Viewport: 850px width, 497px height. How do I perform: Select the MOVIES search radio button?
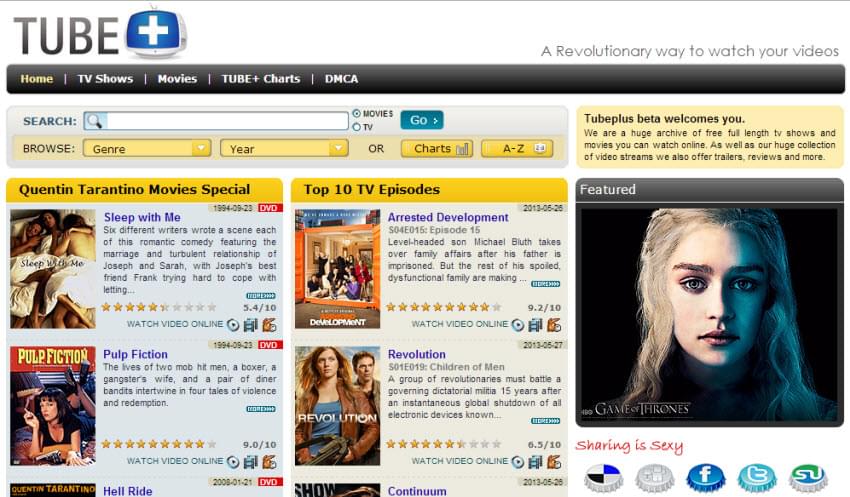coord(357,114)
